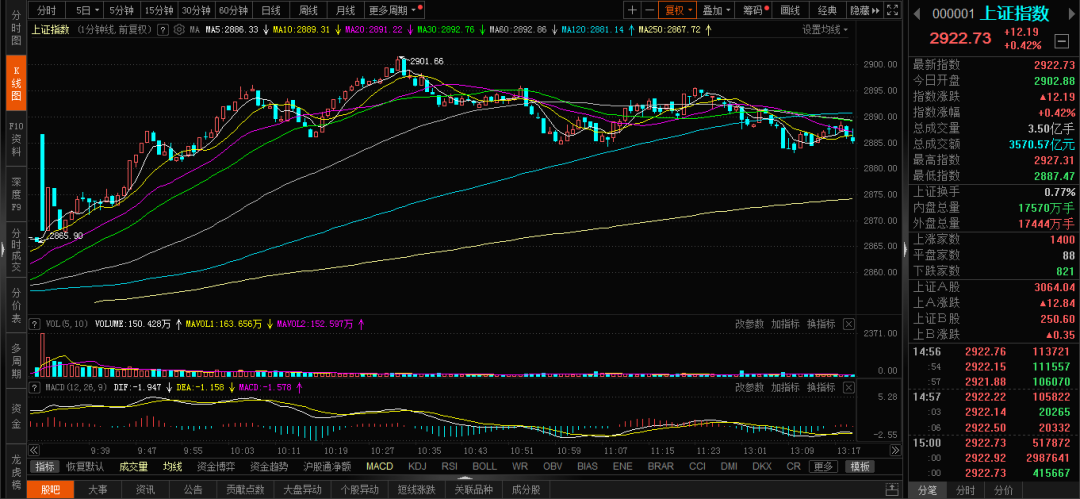Viewport: 1080px width, 499px height.
Task: Expand hidden toolbar with 隐藏 arrow
Action: click(x=864, y=10)
